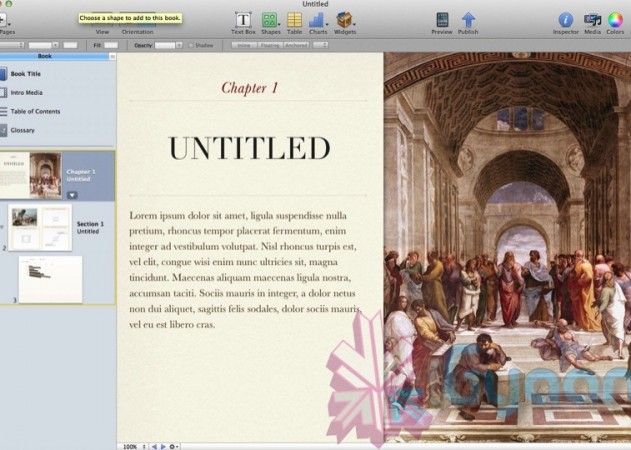Open the Colors picker

(x=615, y=19)
